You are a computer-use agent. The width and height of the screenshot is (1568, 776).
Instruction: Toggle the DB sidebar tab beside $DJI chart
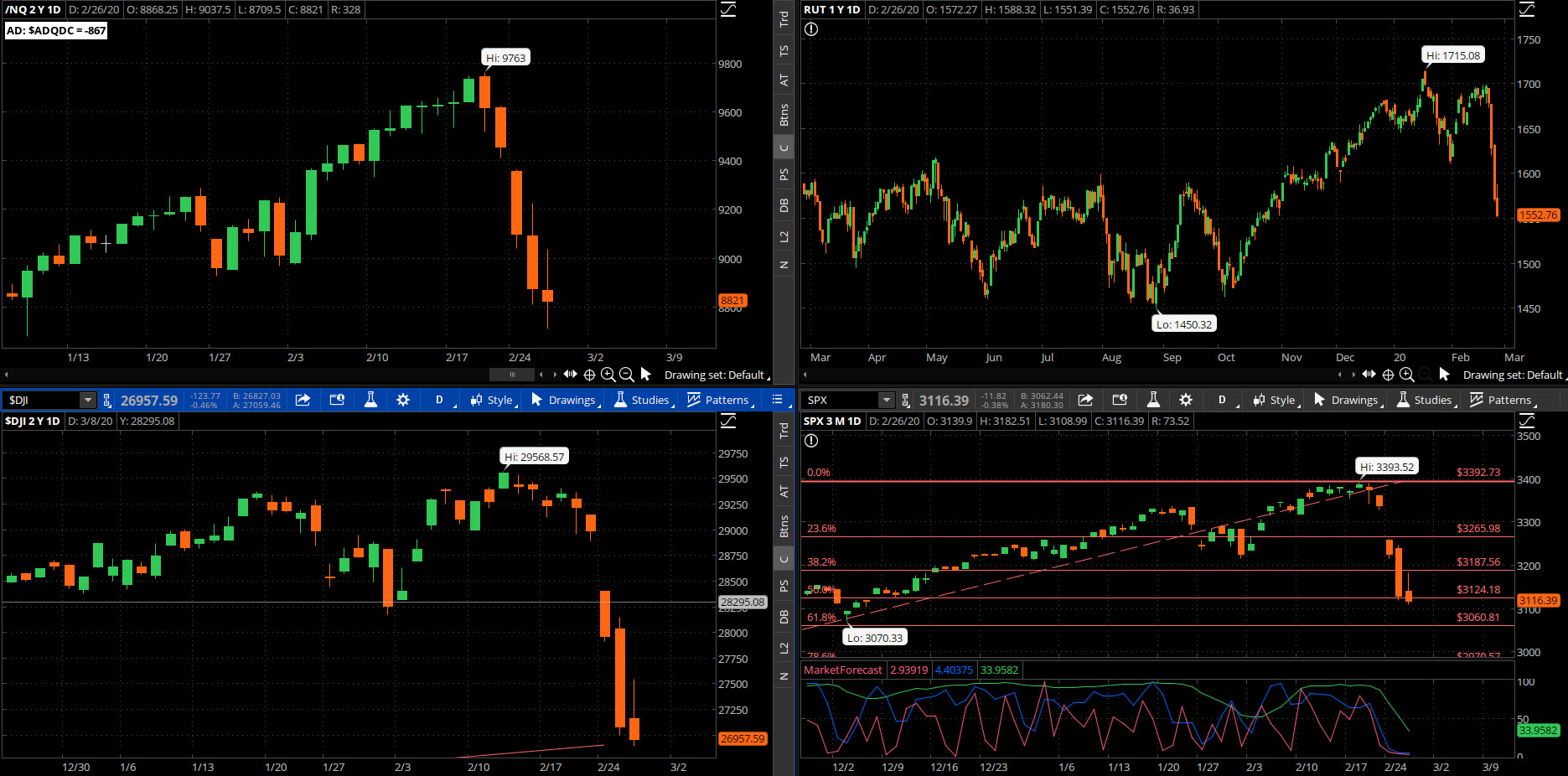point(784,617)
